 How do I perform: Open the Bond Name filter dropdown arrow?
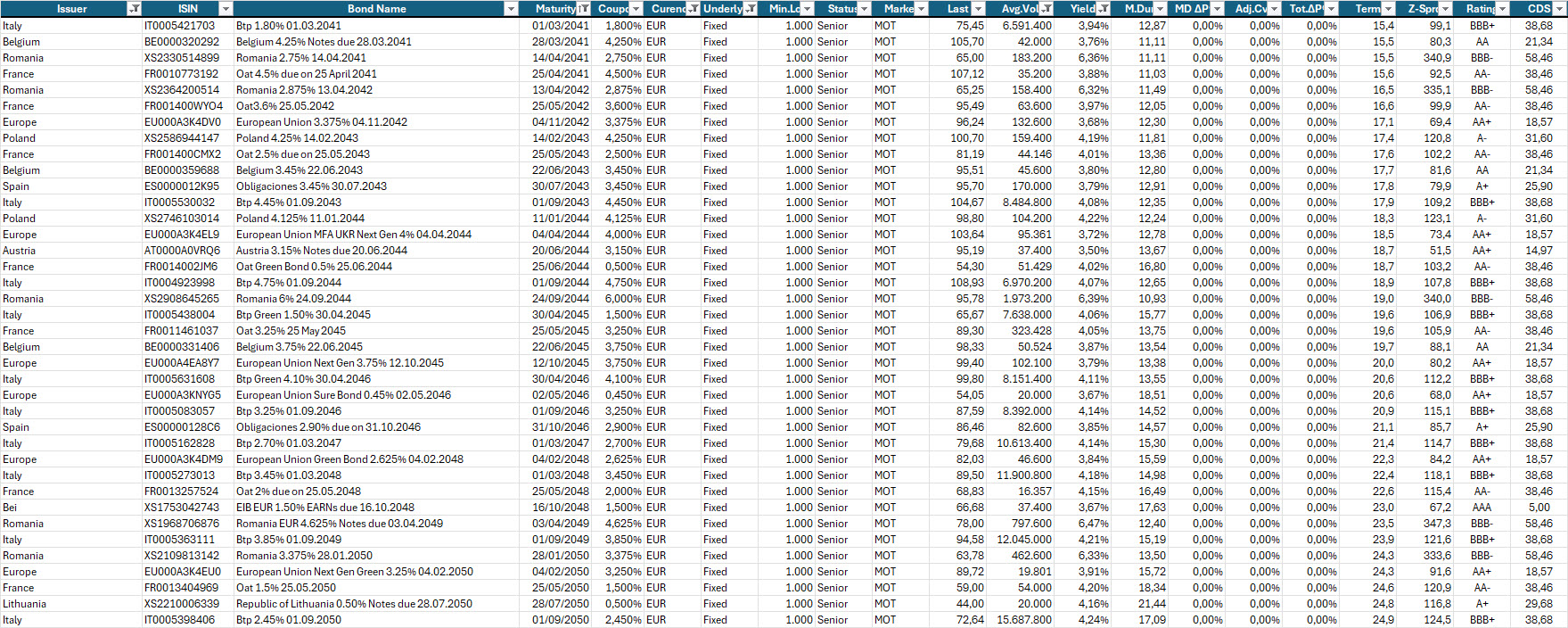pos(511,9)
